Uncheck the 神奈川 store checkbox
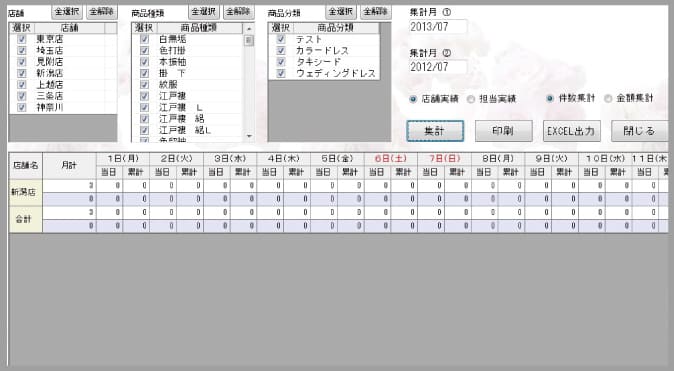The width and height of the screenshot is (674, 371). click(21, 107)
